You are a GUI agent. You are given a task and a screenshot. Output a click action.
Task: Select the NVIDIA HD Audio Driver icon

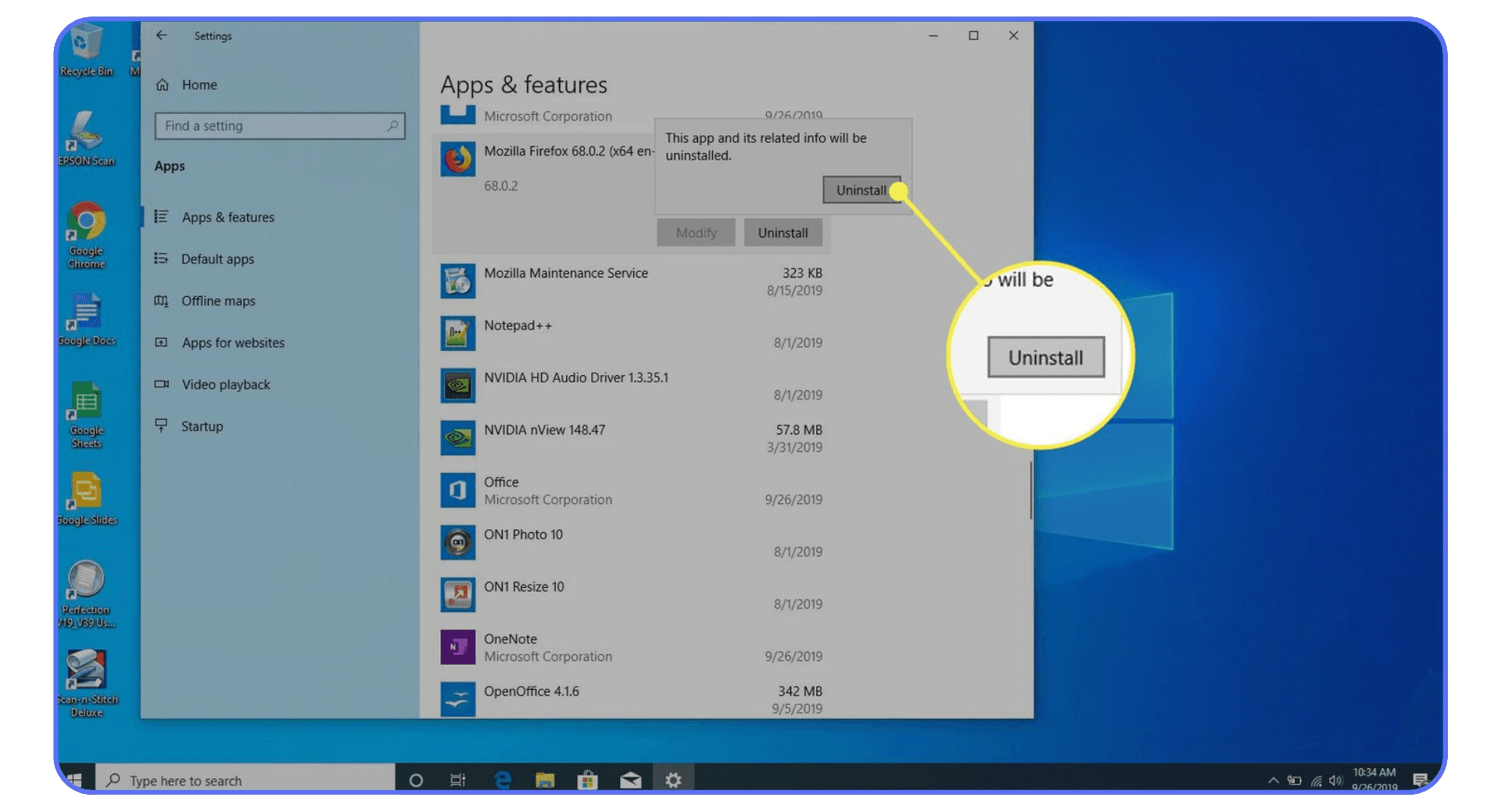click(x=458, y=385)
